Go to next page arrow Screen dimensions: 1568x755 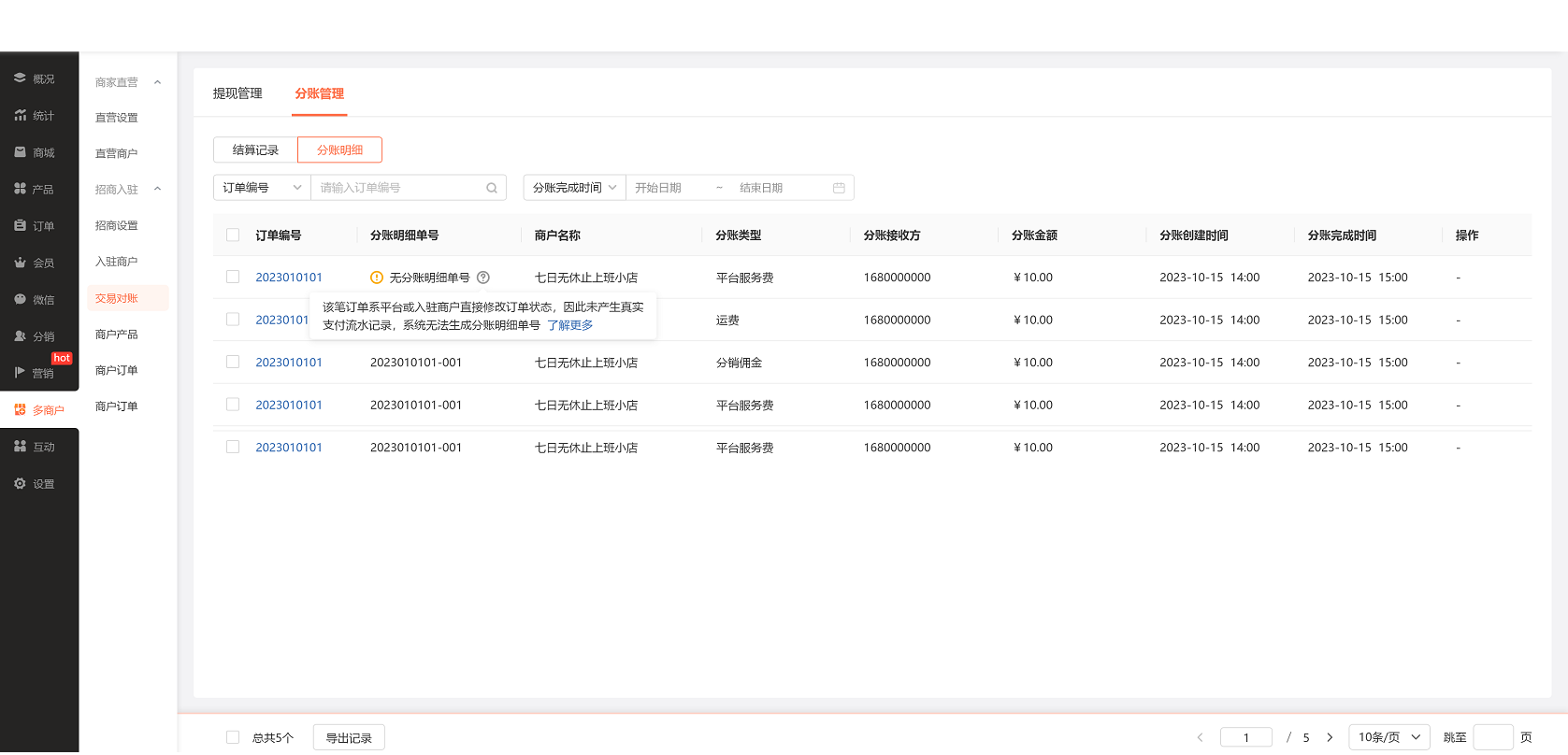1330,737
